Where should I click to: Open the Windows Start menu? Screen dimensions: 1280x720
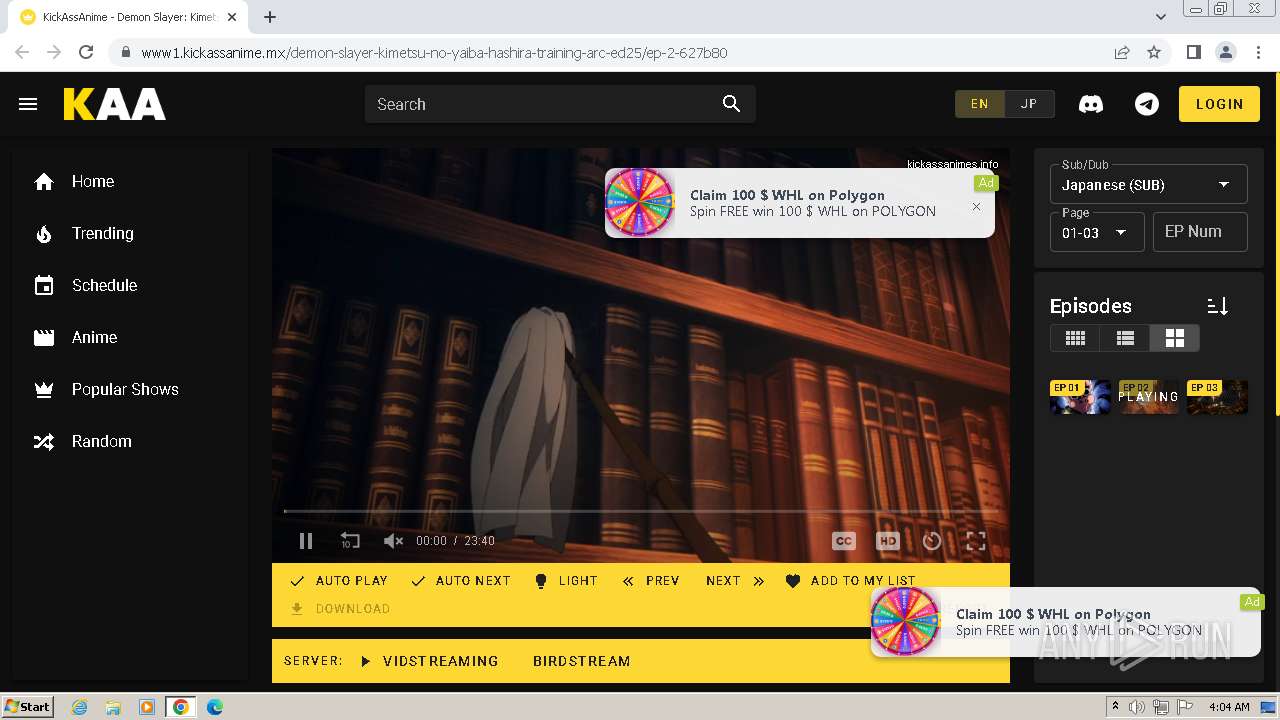(x=27, y=707)
